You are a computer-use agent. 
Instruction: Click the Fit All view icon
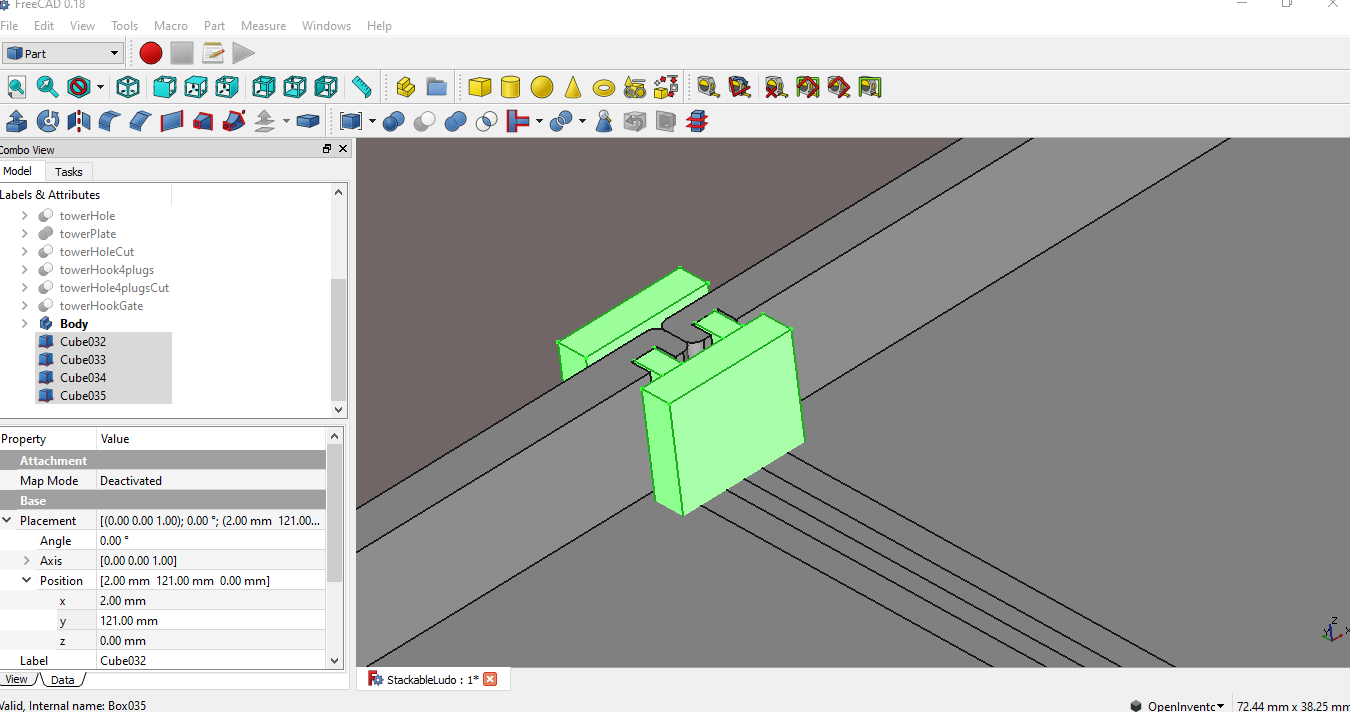point(17,88)
